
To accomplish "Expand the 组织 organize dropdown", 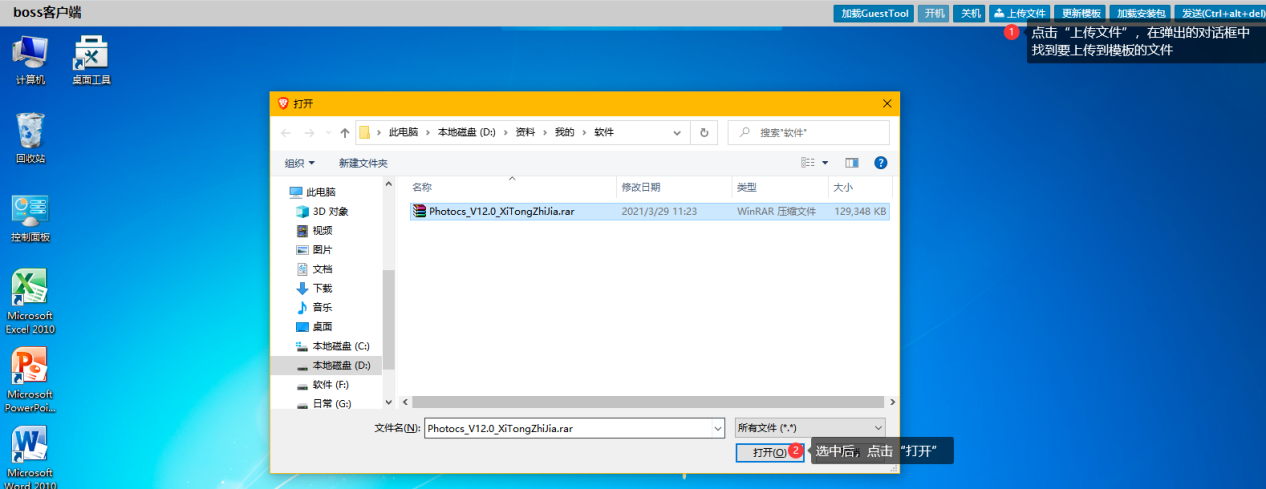I will [299, 163].
